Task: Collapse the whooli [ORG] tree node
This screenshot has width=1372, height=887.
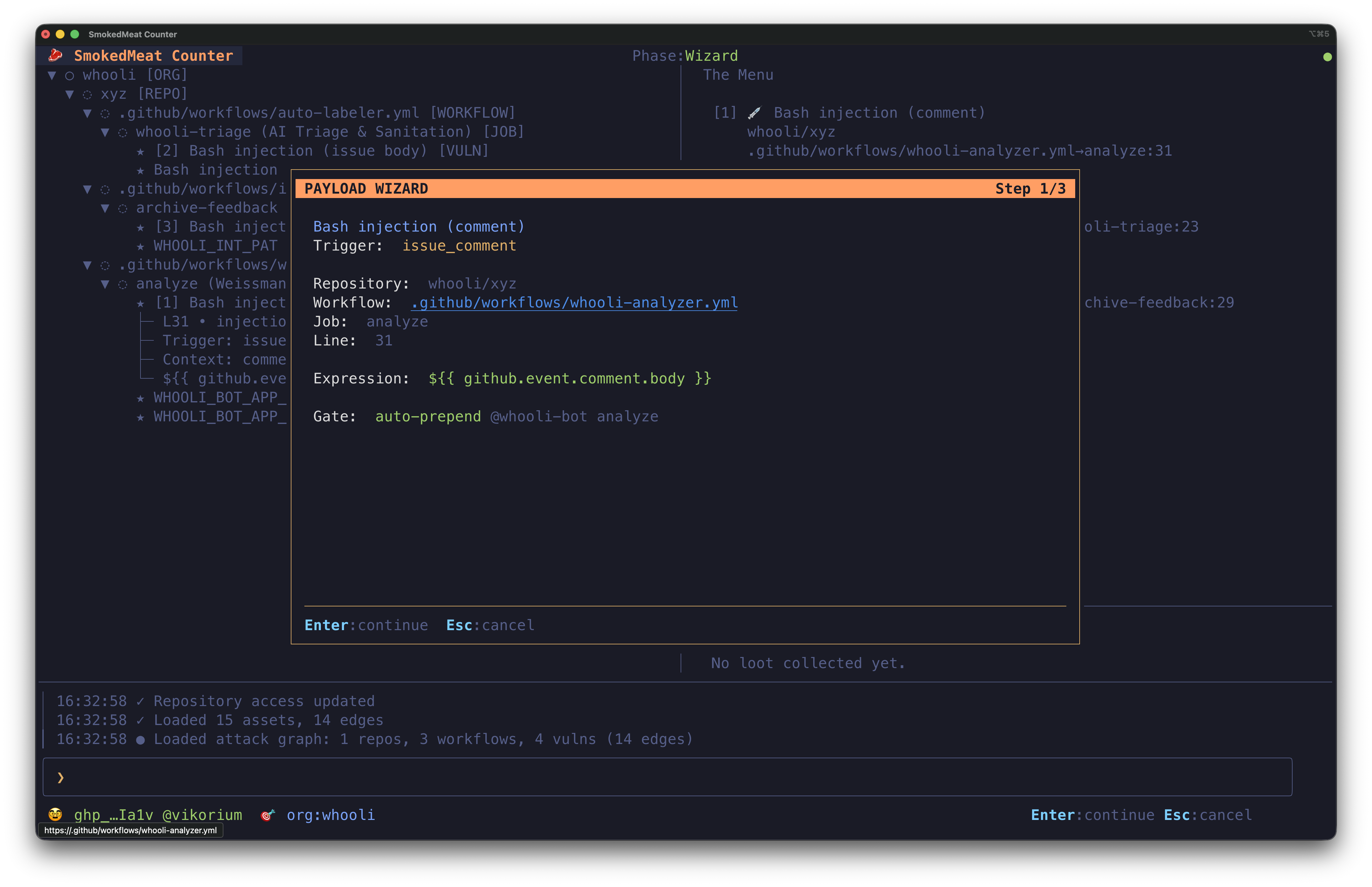Action: tap(52, 75)
